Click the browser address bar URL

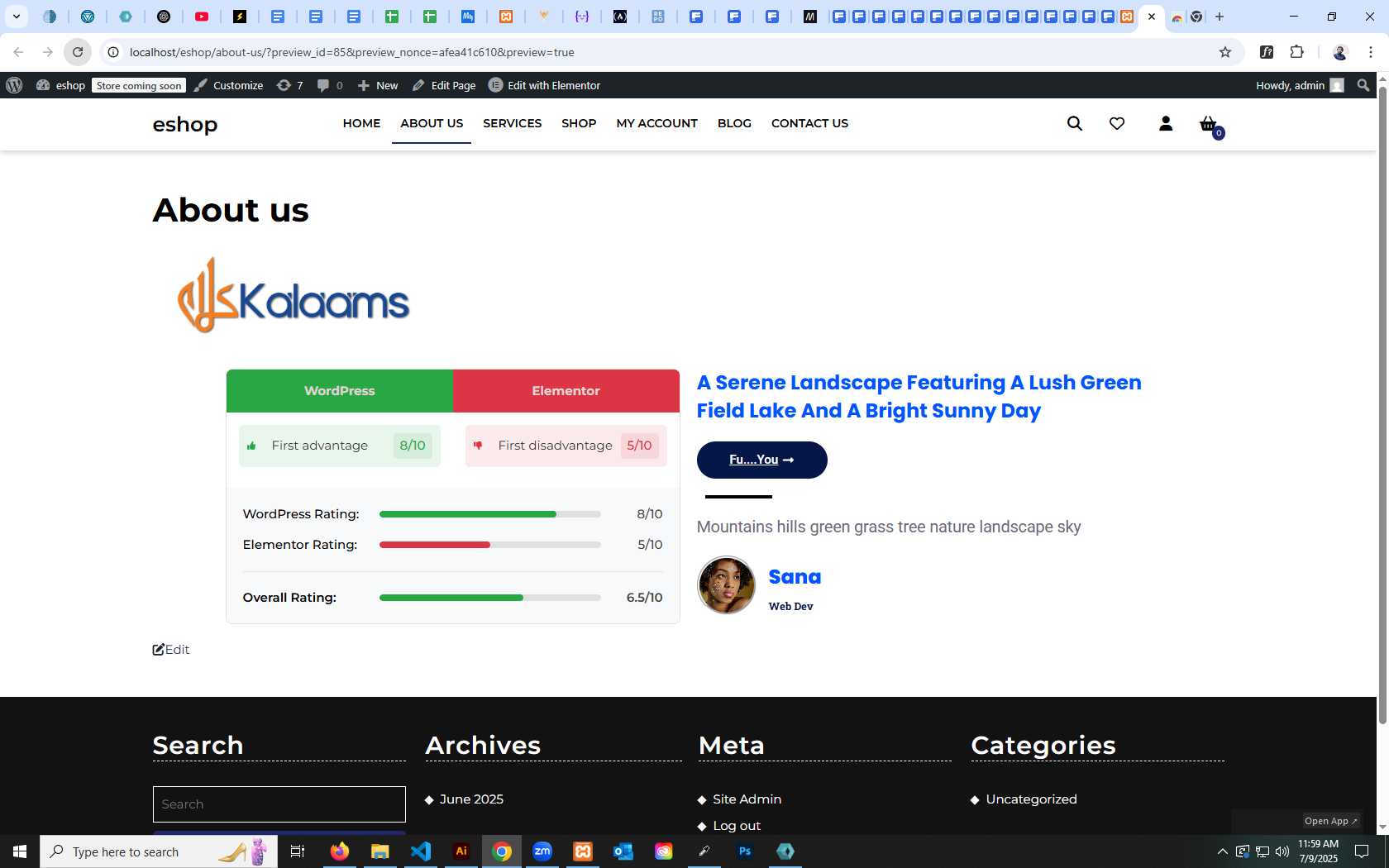coord(352,52)
